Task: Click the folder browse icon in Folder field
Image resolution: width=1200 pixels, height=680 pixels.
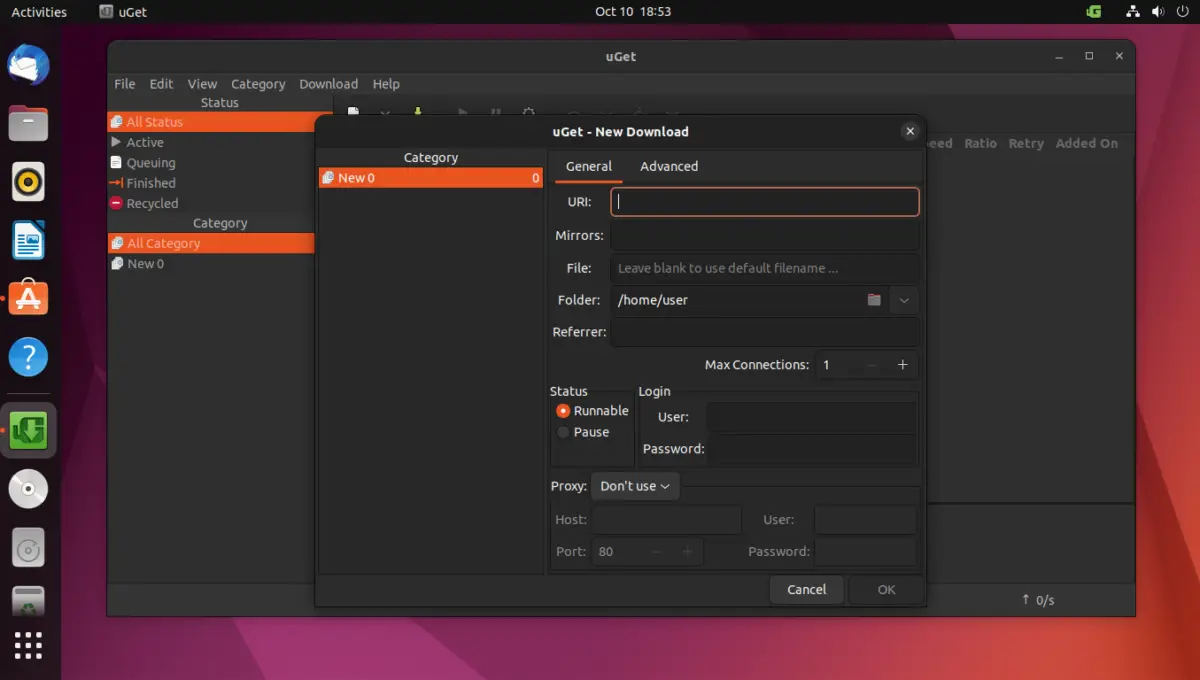Action: click(x=874, y=300)
